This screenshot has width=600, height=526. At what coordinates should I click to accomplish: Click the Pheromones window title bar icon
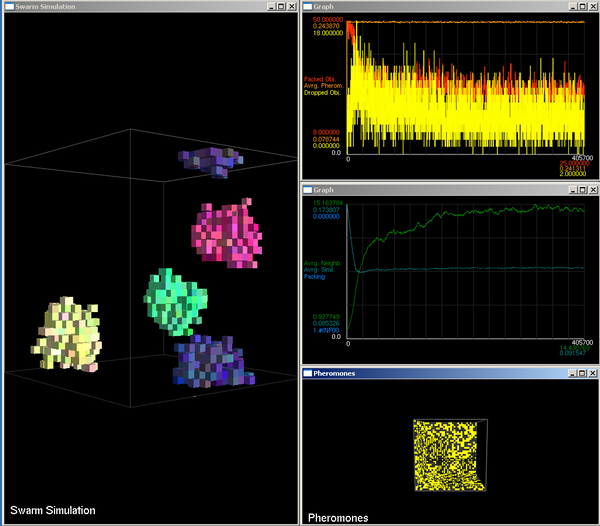[309, 374]
